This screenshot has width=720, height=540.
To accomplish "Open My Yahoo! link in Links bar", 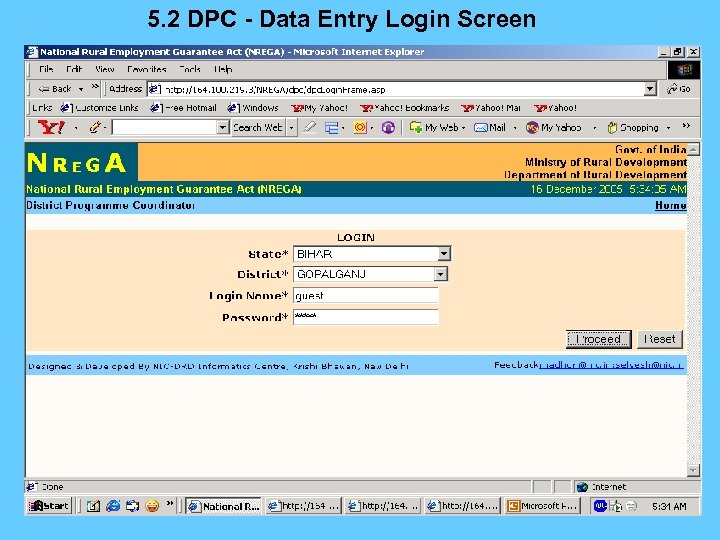I will click(x=320, y=108).
